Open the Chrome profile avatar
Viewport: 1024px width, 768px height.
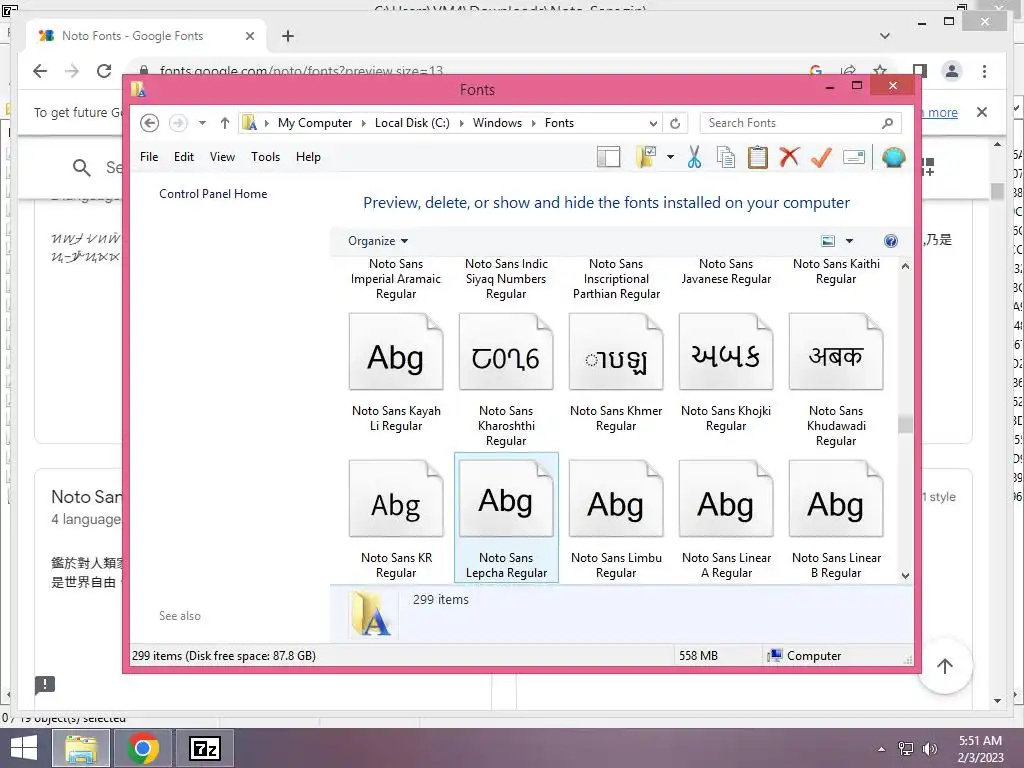click(952, 71)
